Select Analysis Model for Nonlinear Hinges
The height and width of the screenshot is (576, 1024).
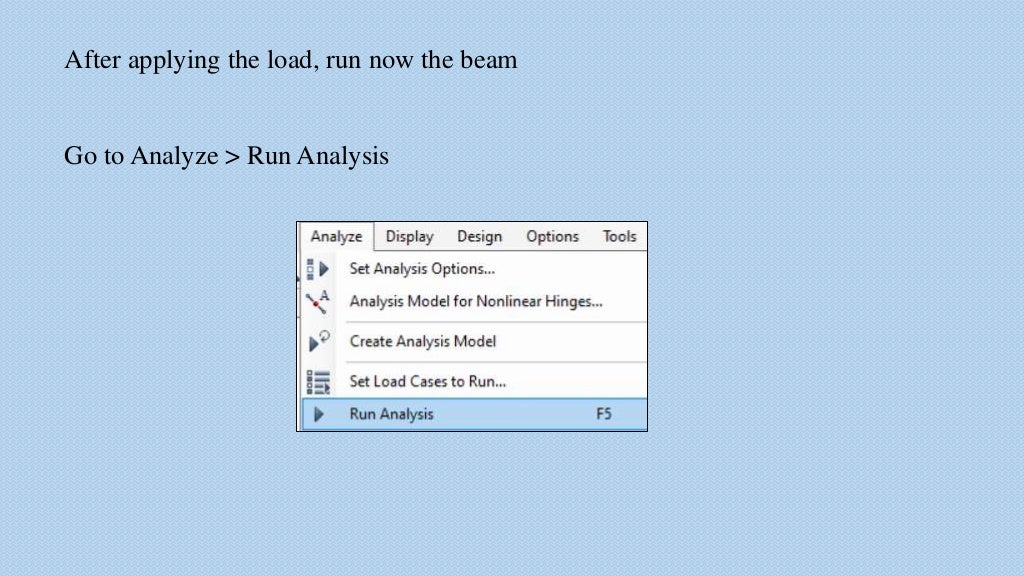pos(474,302)
